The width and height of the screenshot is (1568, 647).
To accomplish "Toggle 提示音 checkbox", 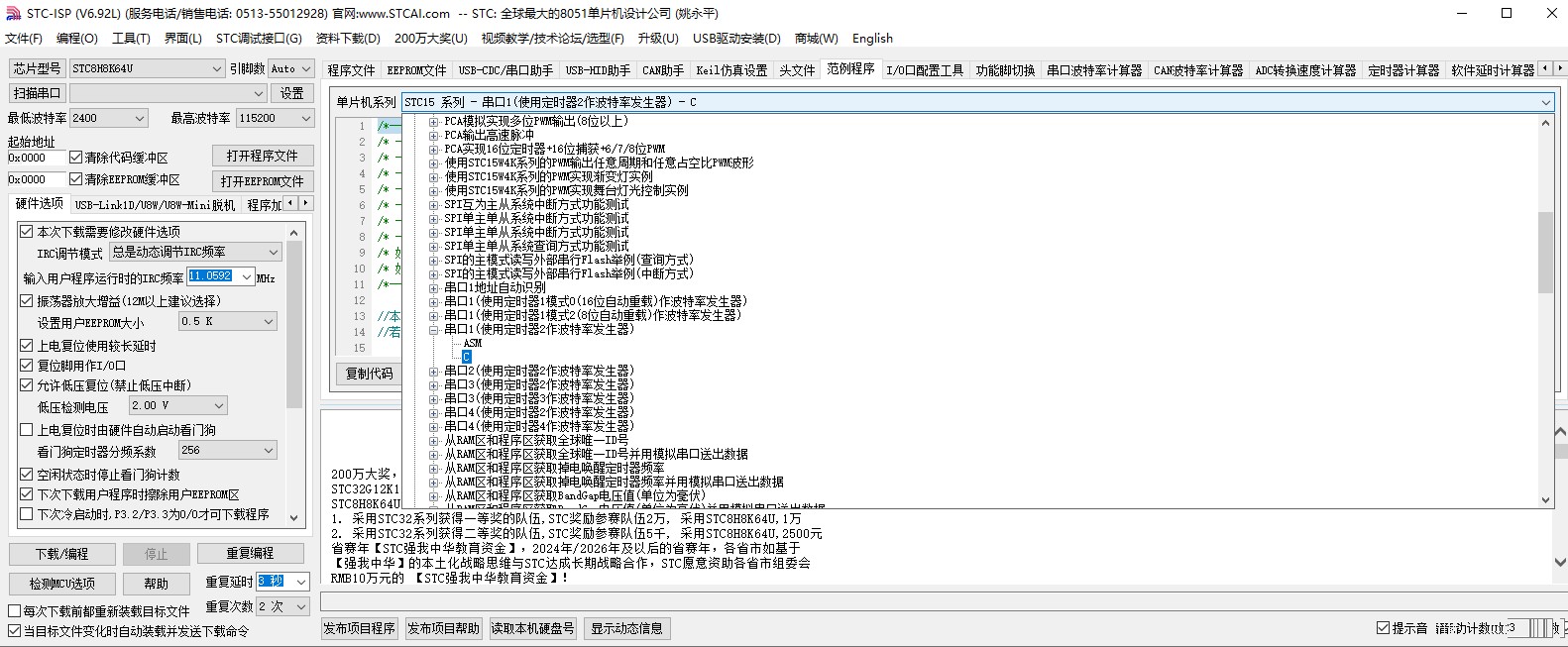I will pyautogui.click(x=1383, y=628).
